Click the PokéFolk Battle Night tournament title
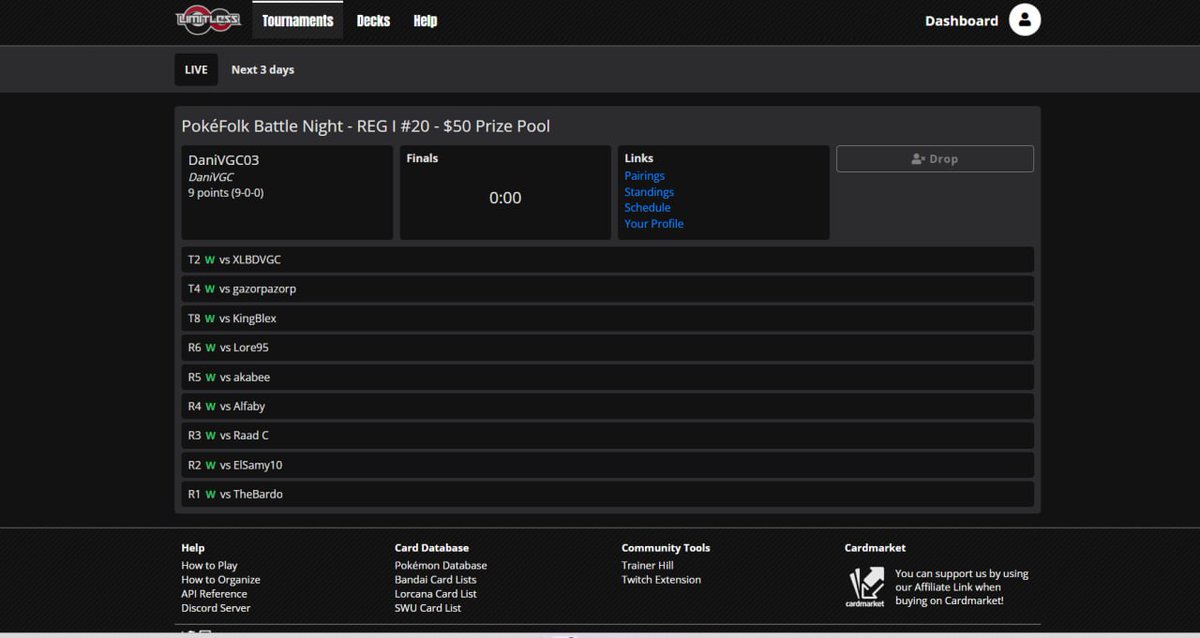 [366, 126]
